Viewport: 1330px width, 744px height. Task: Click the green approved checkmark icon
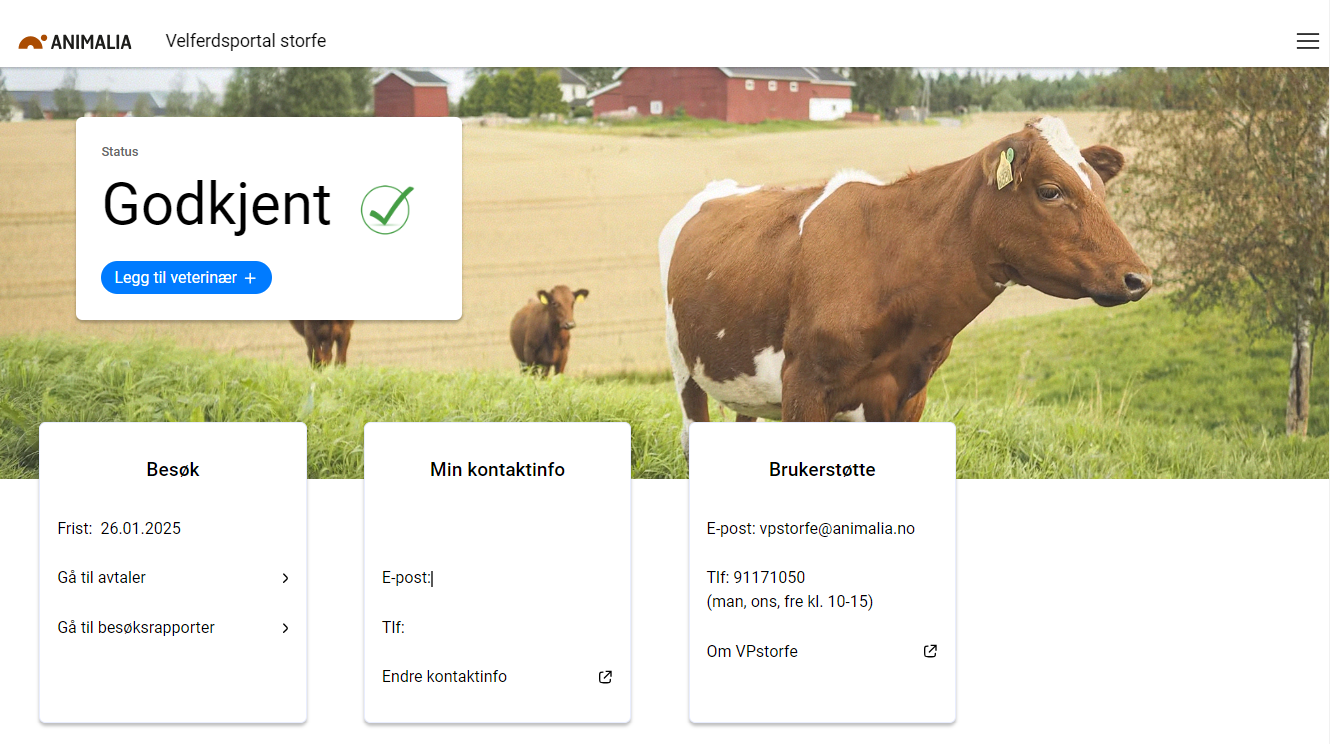click(x=387, y=209)
